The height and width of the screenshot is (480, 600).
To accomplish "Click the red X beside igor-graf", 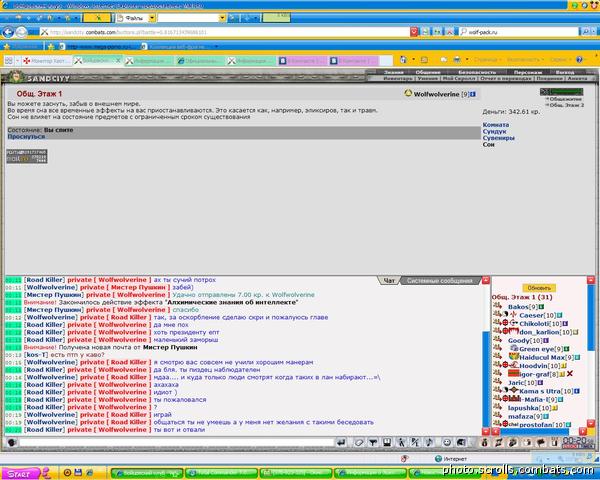I will (x=570, y=374).
